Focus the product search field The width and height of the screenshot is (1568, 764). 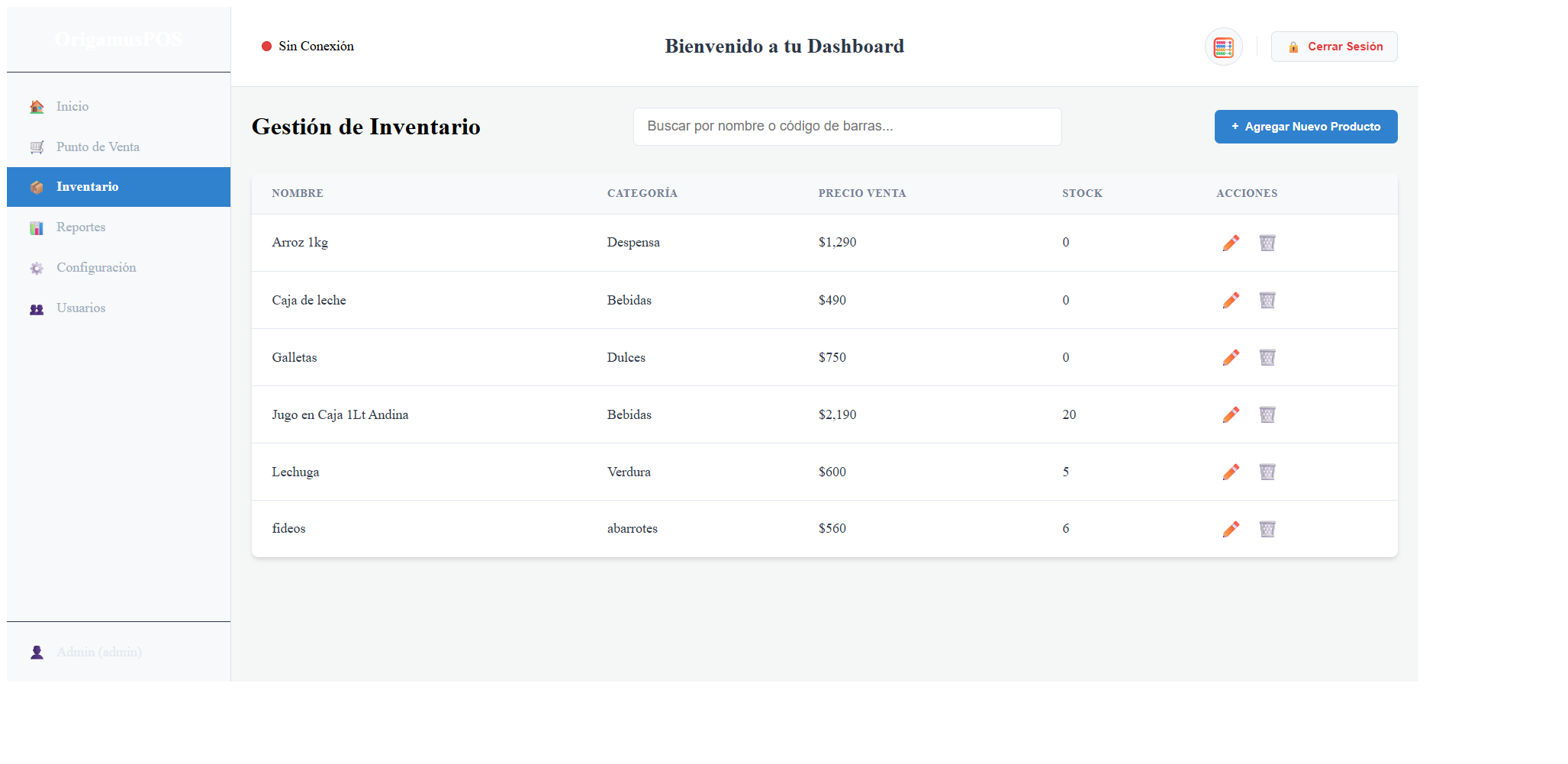847,127
